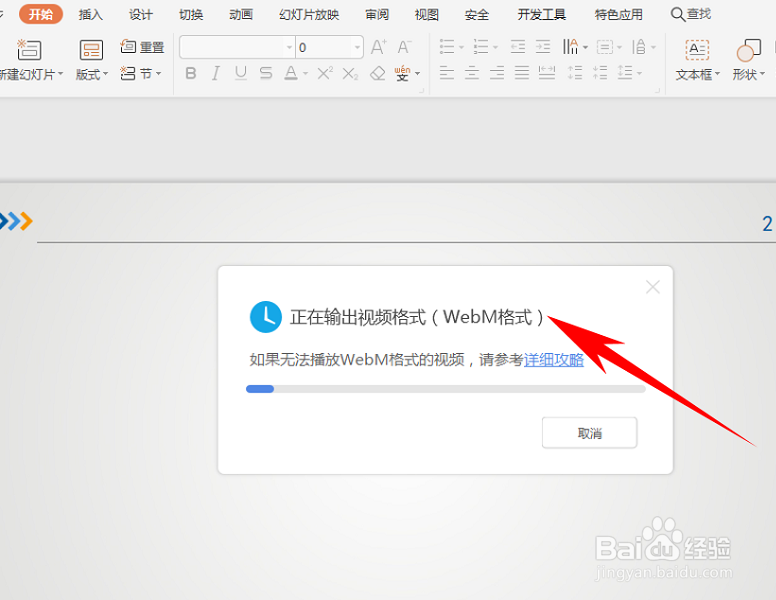Viewport: 776px width, 600px height.
Task: Open the font name combo box dropdown
Action: click(290, 48)
